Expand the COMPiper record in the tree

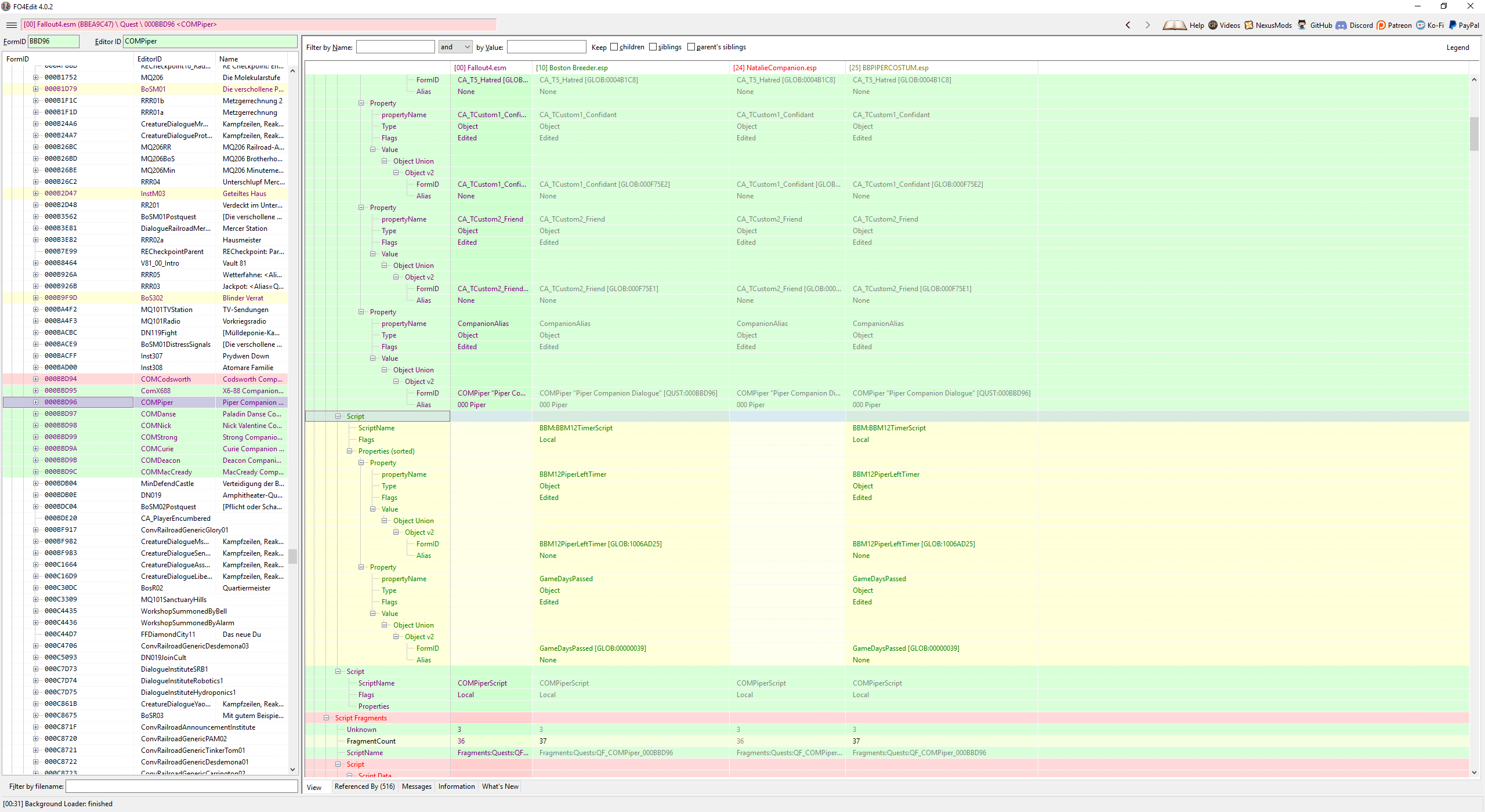pyautogui.click(x=35, y=402)
